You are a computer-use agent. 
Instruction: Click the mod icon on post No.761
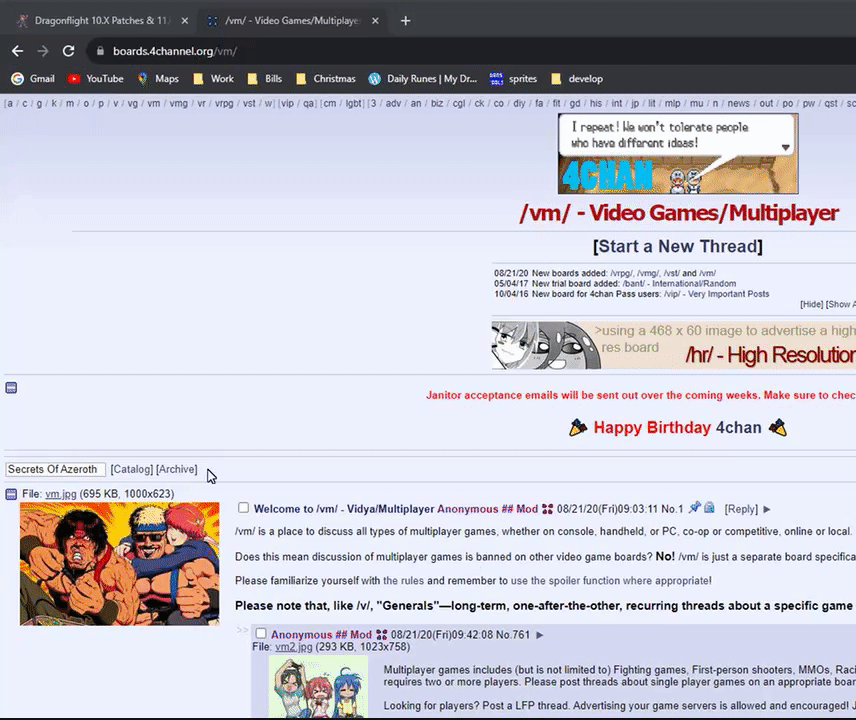[382, 635]
